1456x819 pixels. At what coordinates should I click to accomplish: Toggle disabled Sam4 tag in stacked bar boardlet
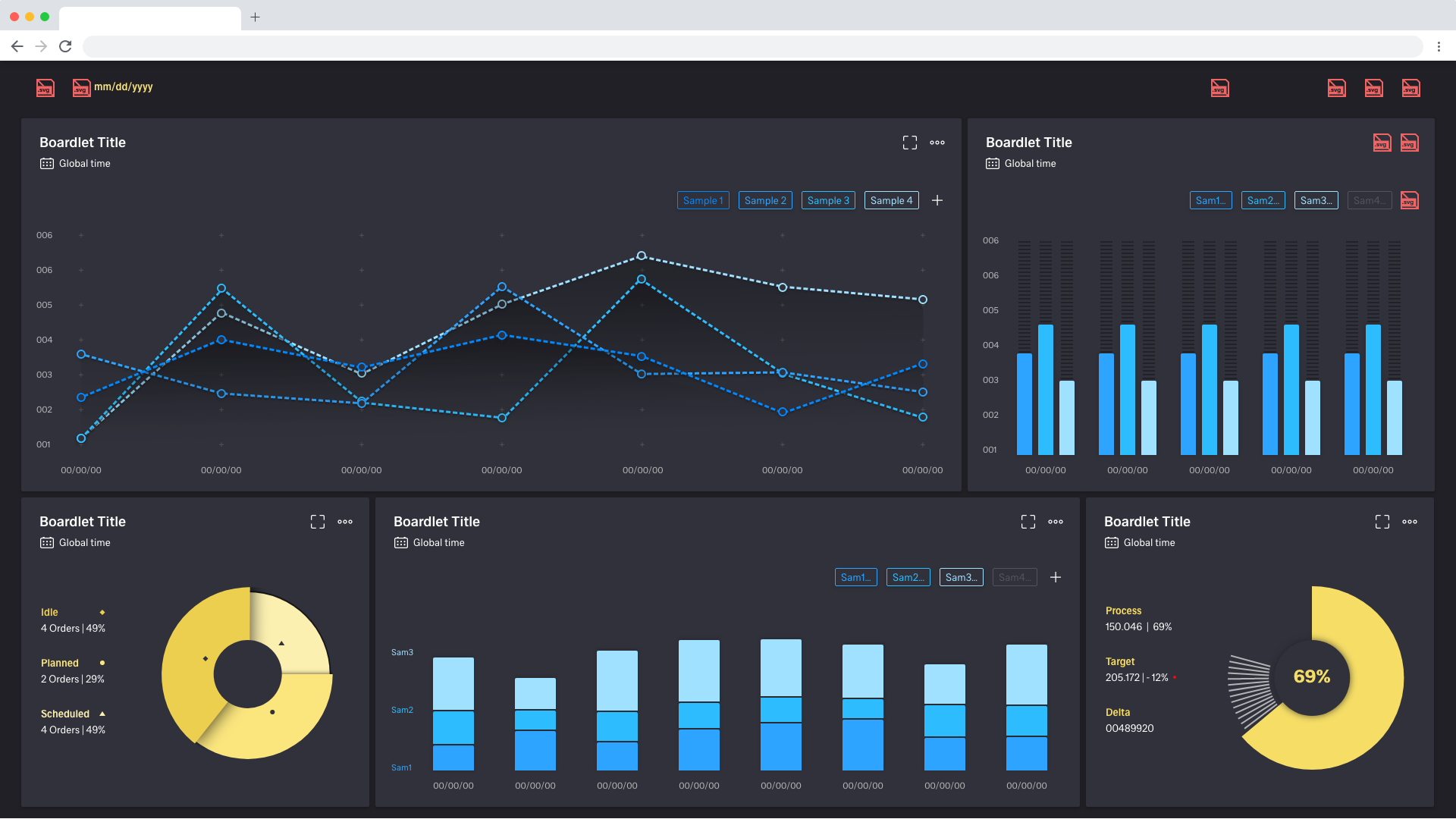point(1014,577)
